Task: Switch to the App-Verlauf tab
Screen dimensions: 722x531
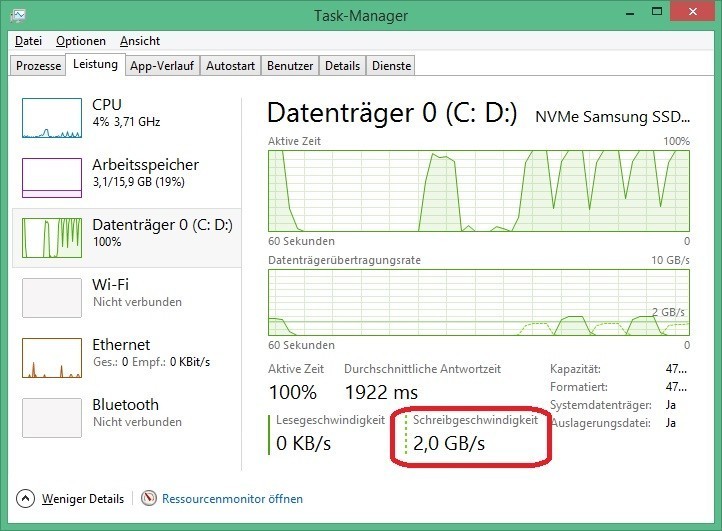Action: coord(162,66)
